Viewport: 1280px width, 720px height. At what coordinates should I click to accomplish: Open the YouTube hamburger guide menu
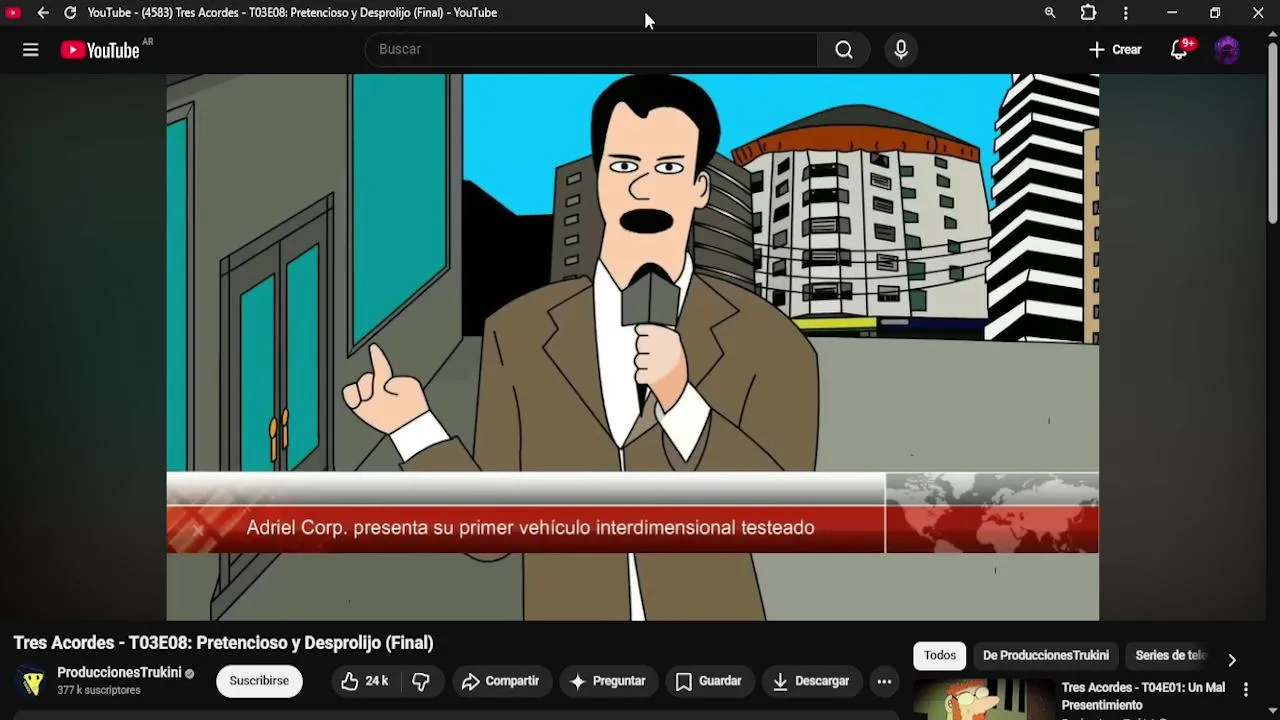click(x=31, y=50)
